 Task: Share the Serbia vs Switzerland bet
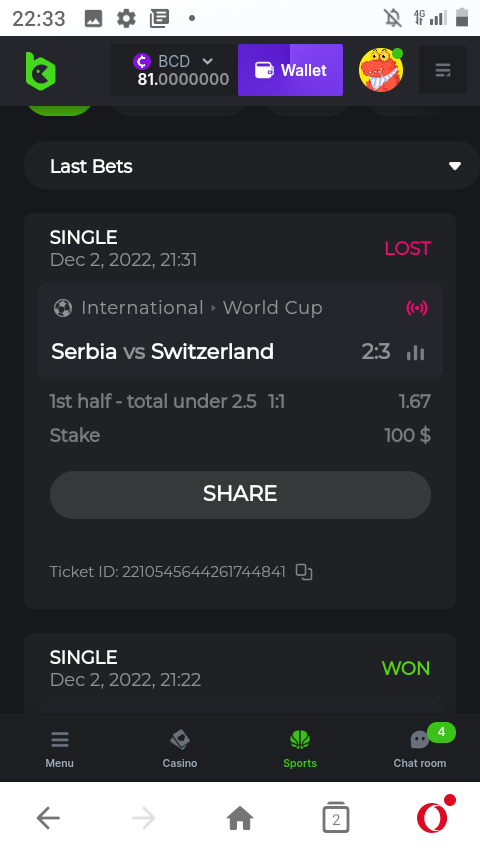click(x=240, y=495)
